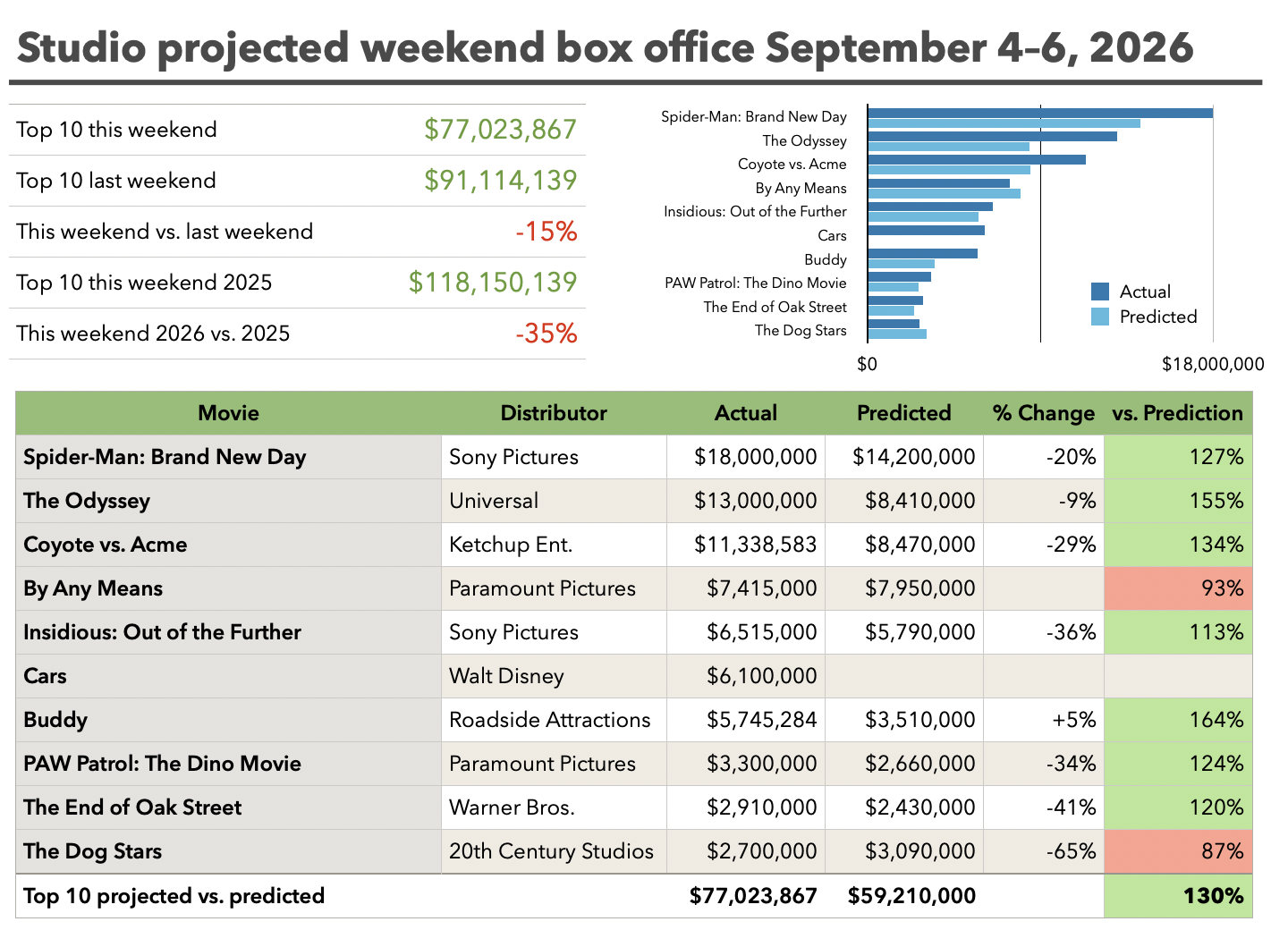Click the Predicted legend color swatch
Screen dimensions: 1288x930
point(1100,317)
